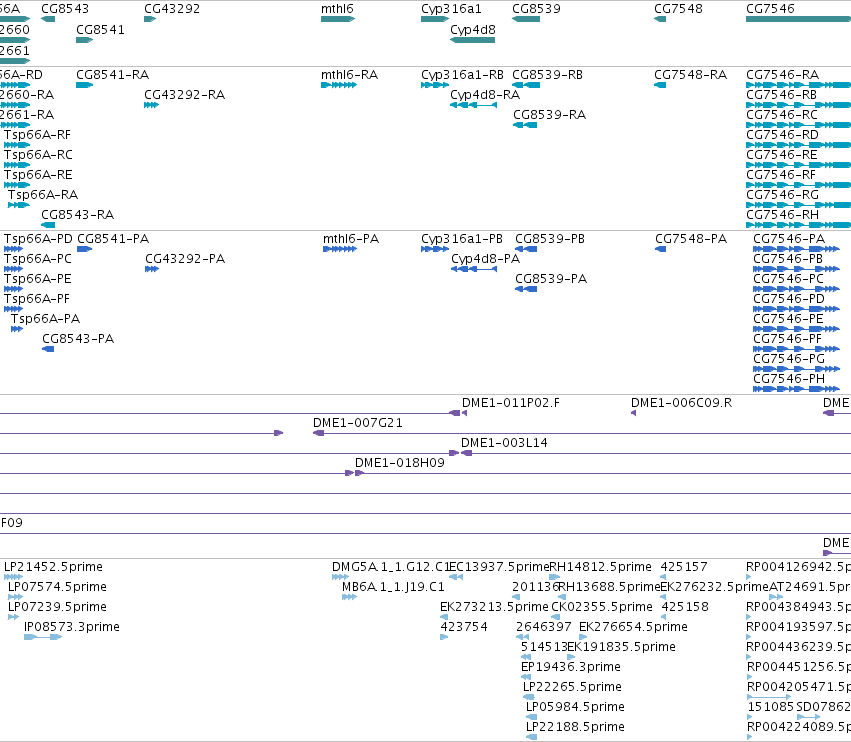Screen dimensions: 851x742
Task: Click transcript Tsp66A-RC
Action: coord(38,155)
